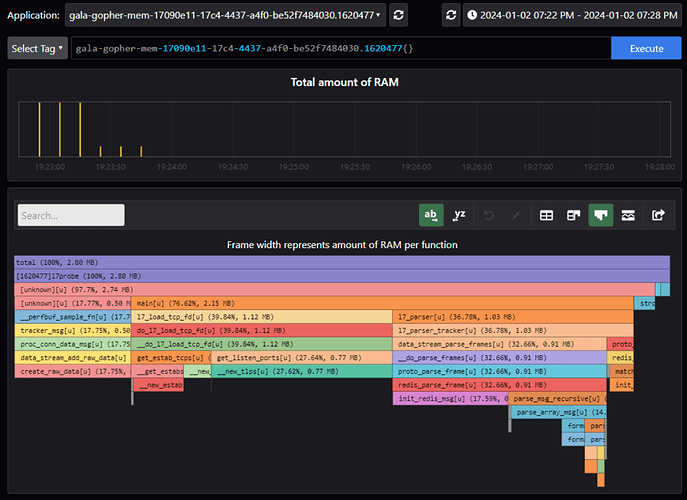Click the Execute button
Screen dimensions: 687x500
click(x=645, y=48)
